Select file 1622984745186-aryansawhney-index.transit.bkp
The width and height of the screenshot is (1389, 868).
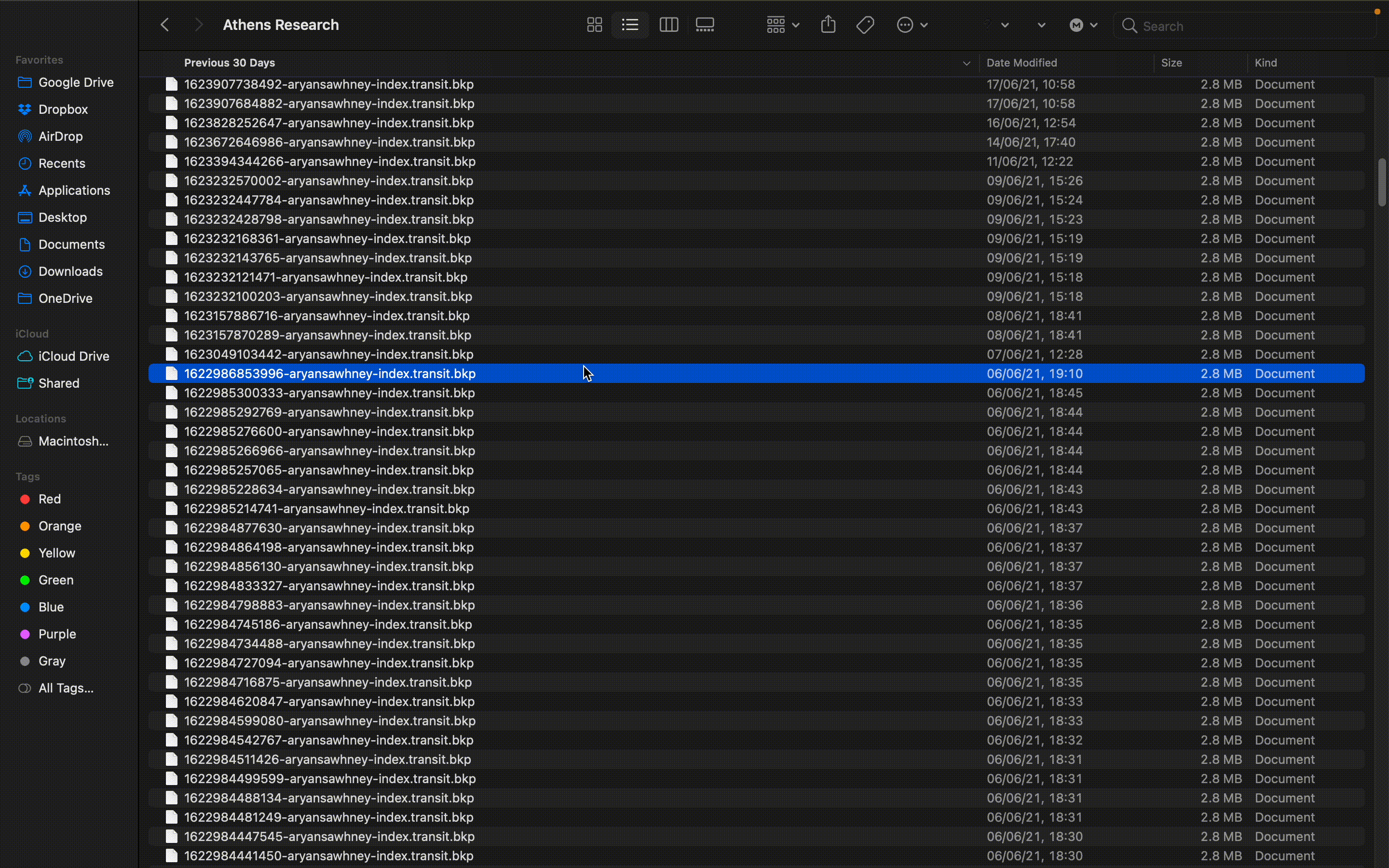[757, 624]
